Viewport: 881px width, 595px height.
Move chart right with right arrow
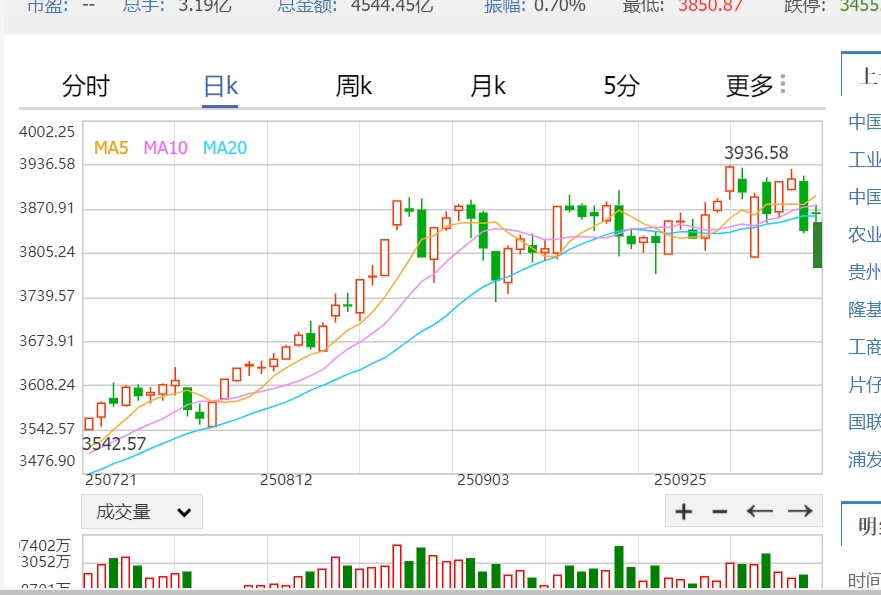tap(800, 511)
